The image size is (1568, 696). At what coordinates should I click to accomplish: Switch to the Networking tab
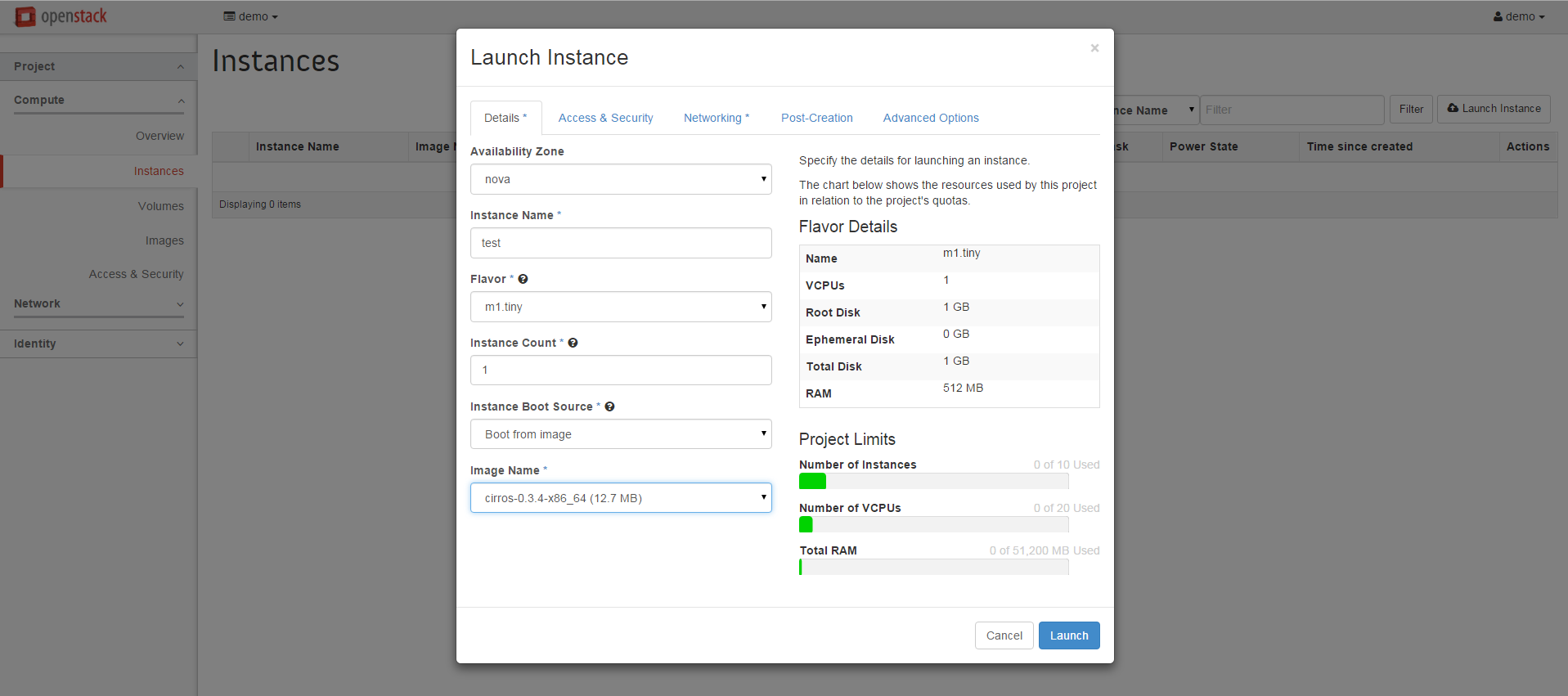click(x=716, y=118)
